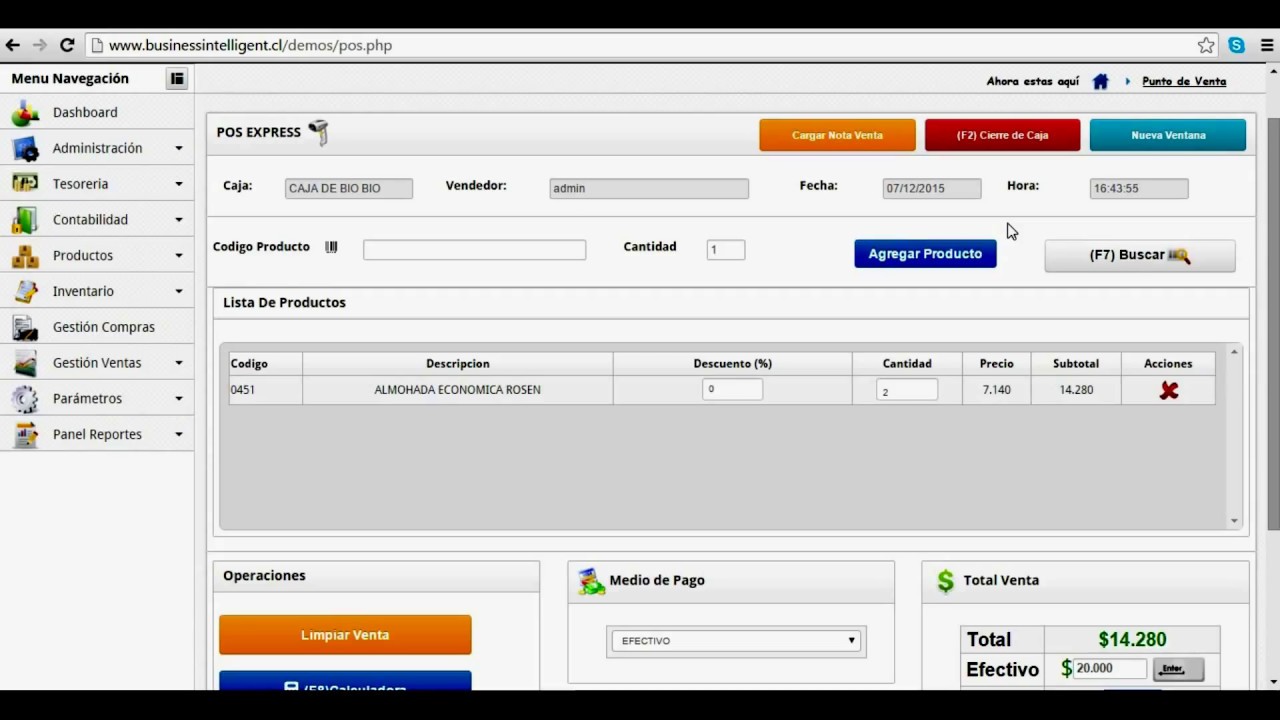Expand the Productos submenu arrow
Viewport: 1280px width, 720px height.
[x=179, y=256]
